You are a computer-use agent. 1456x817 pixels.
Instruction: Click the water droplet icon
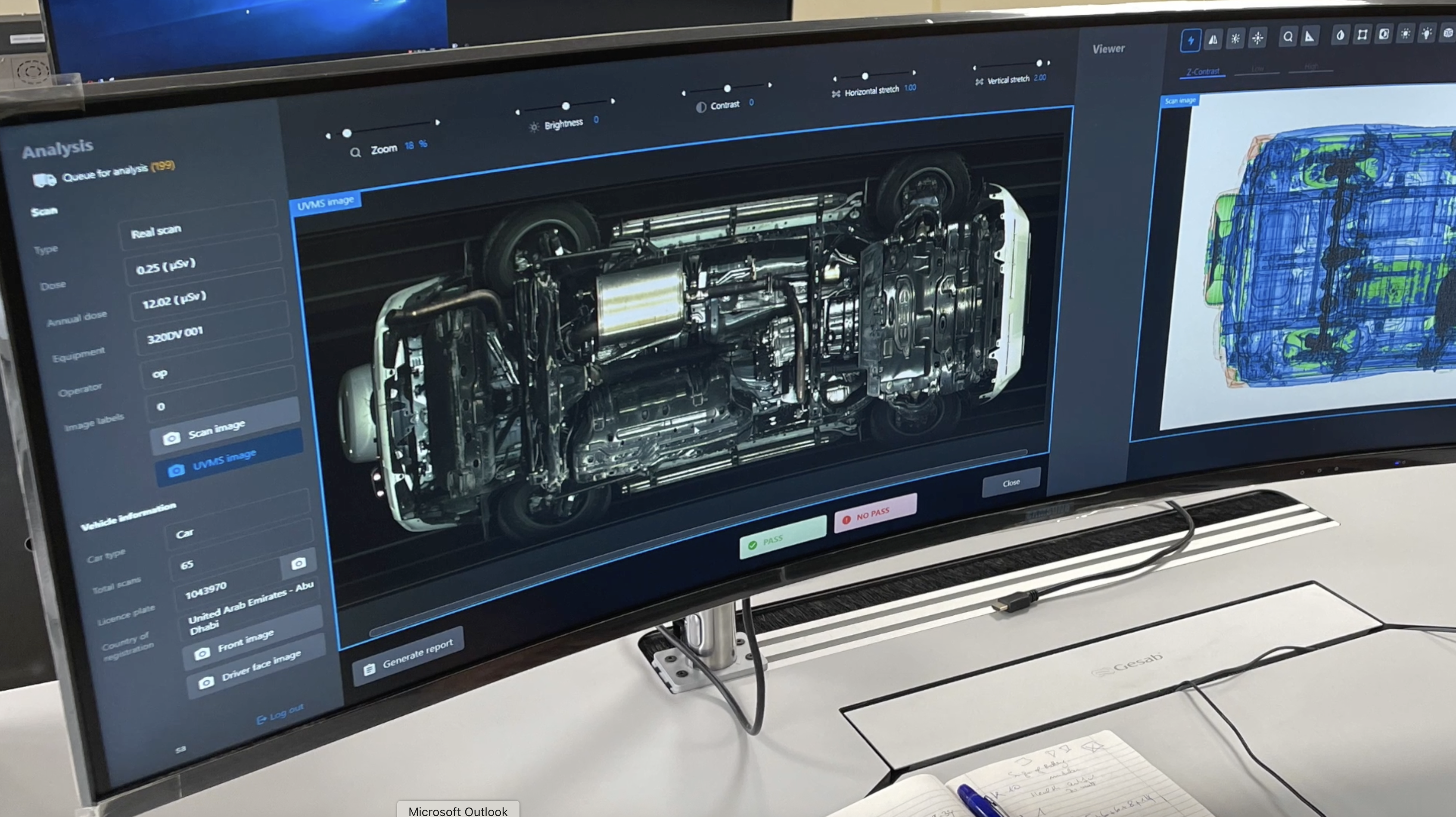pos(1340,35)
